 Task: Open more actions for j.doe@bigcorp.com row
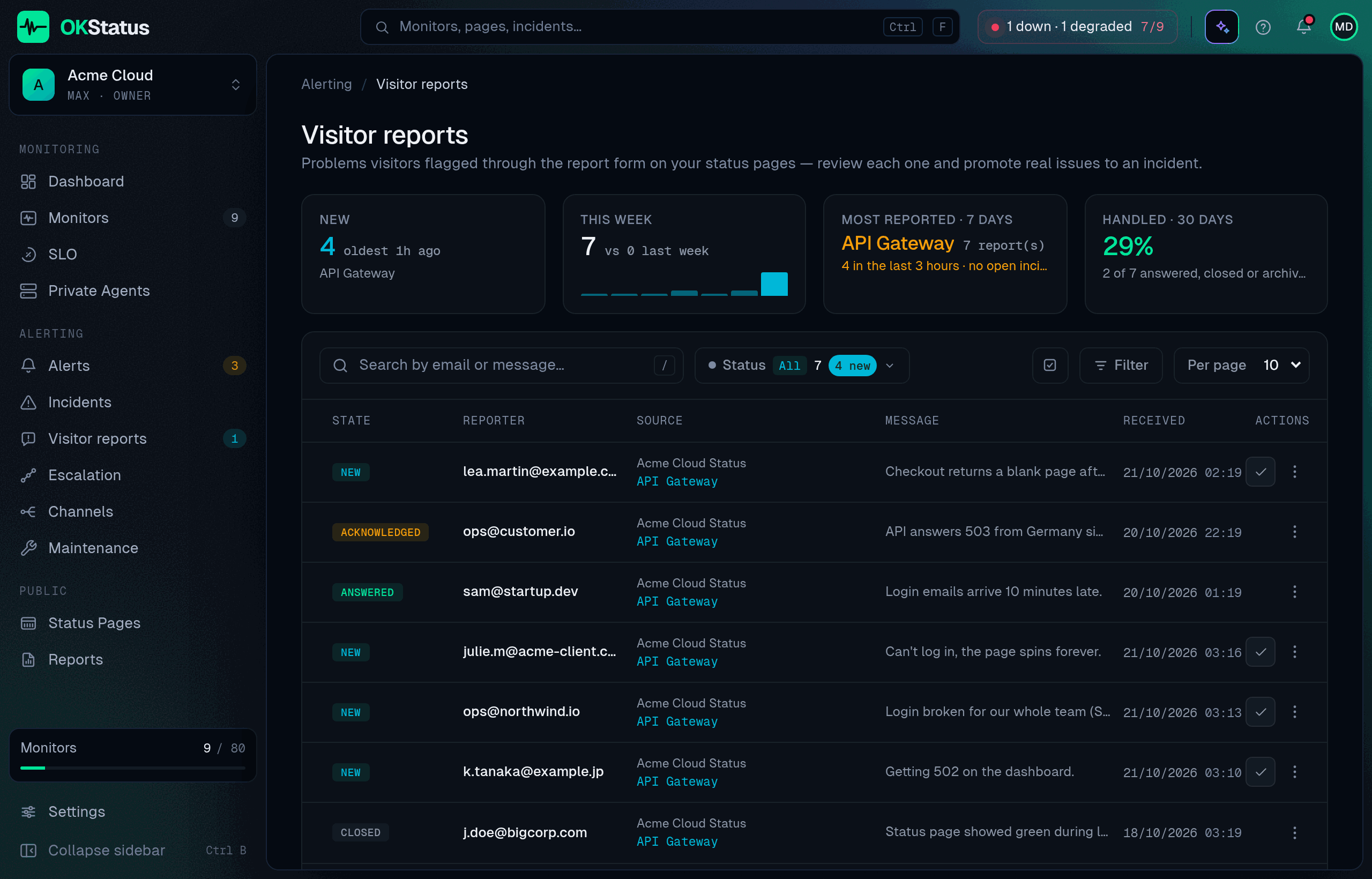1294,832
